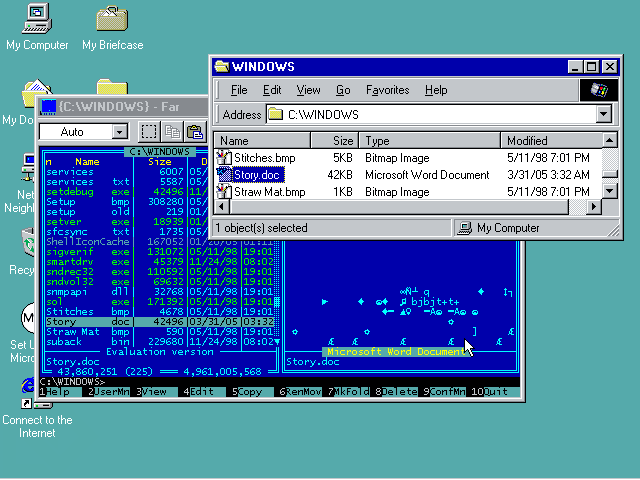Select the setdebug exe row in Far
The height and width of the screenshot is (480, 640).
pos(127,192)
